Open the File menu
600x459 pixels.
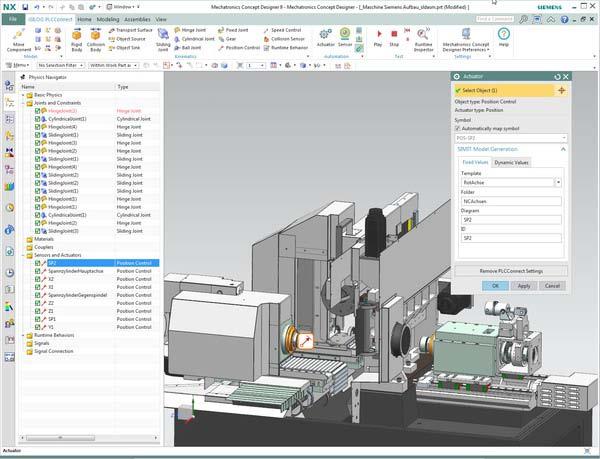pyautogui.click(x=13, y=19)
